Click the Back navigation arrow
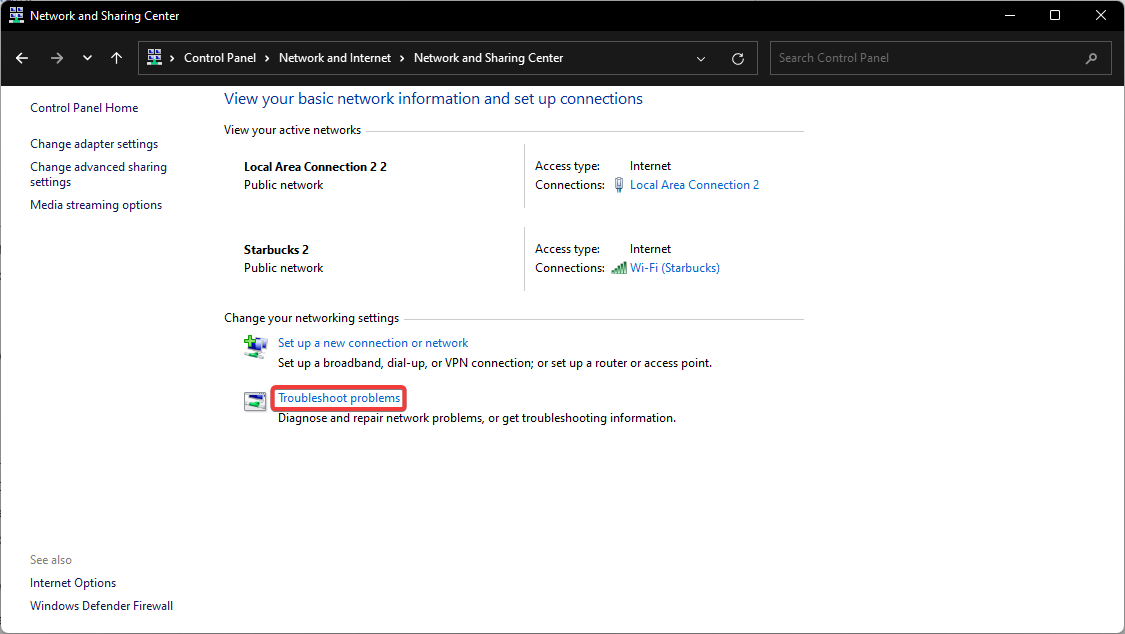Viewport: 1125px width, 634px height. [22, 58]
